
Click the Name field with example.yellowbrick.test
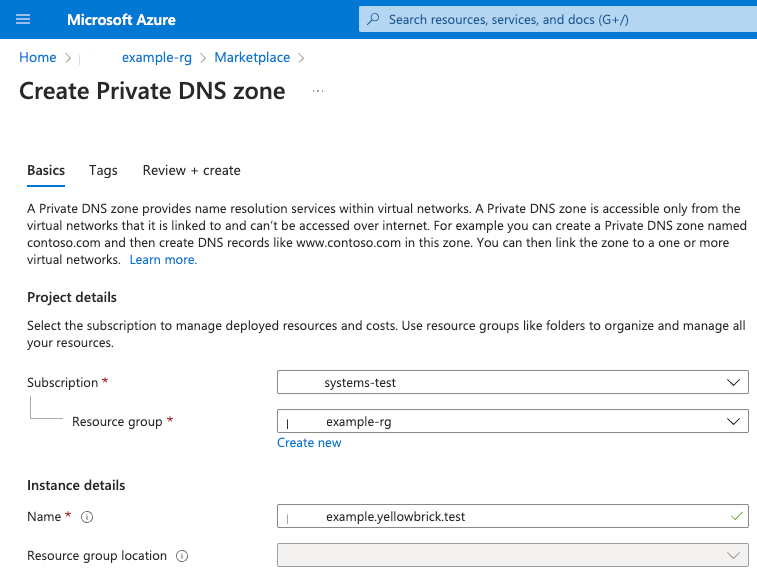(513, 516)
